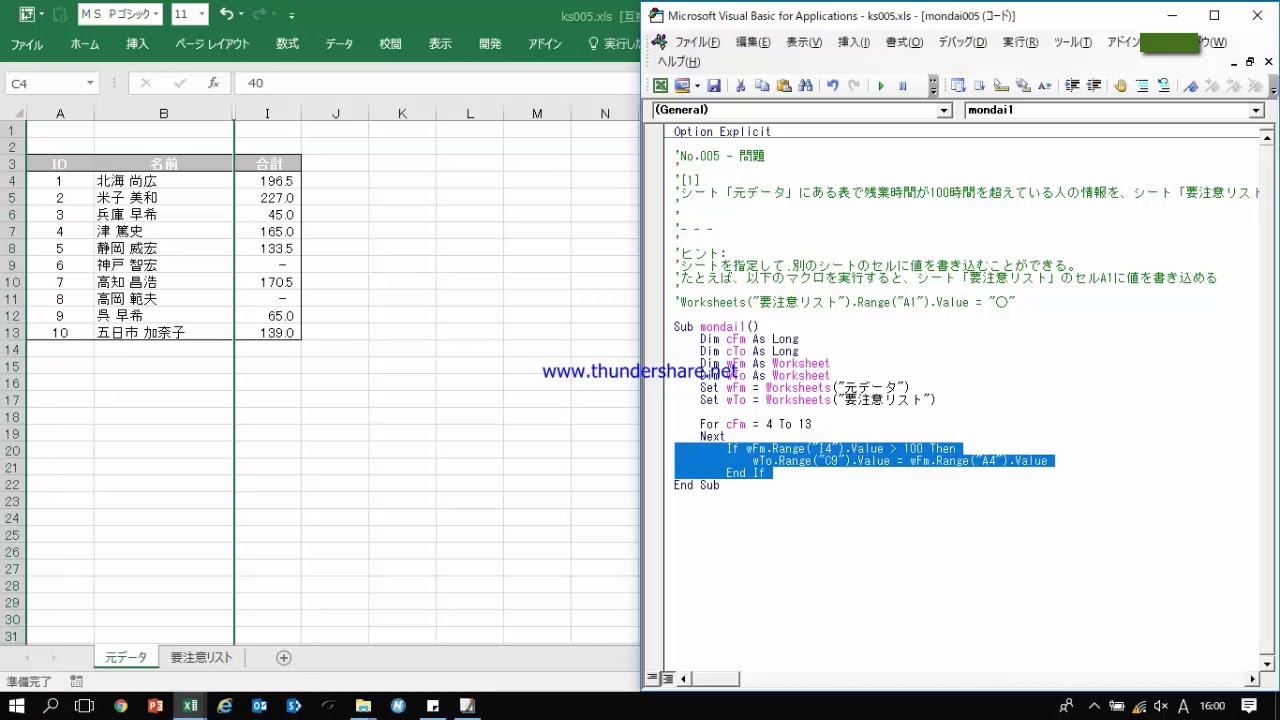
Task: Click the Save disk icon in VBA toolbar
Action: click(x=714, y=86)
